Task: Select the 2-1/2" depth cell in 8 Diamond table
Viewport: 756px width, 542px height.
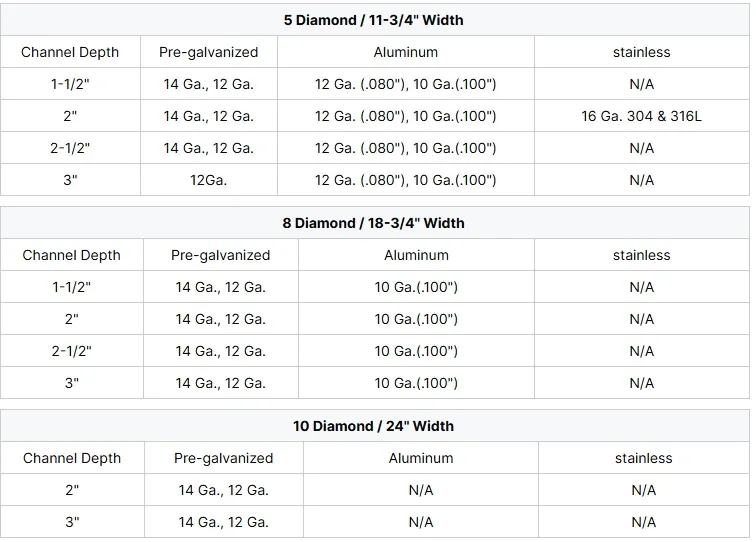Action: pyautogui.click(x=71, y=351)
